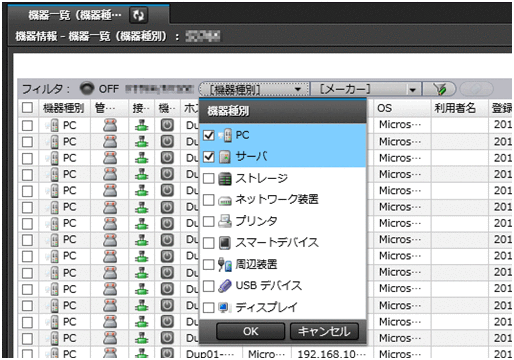Screen dimensions: 514x360
Task: Click the PC tower icon in popup
Action: coord(225,135)
